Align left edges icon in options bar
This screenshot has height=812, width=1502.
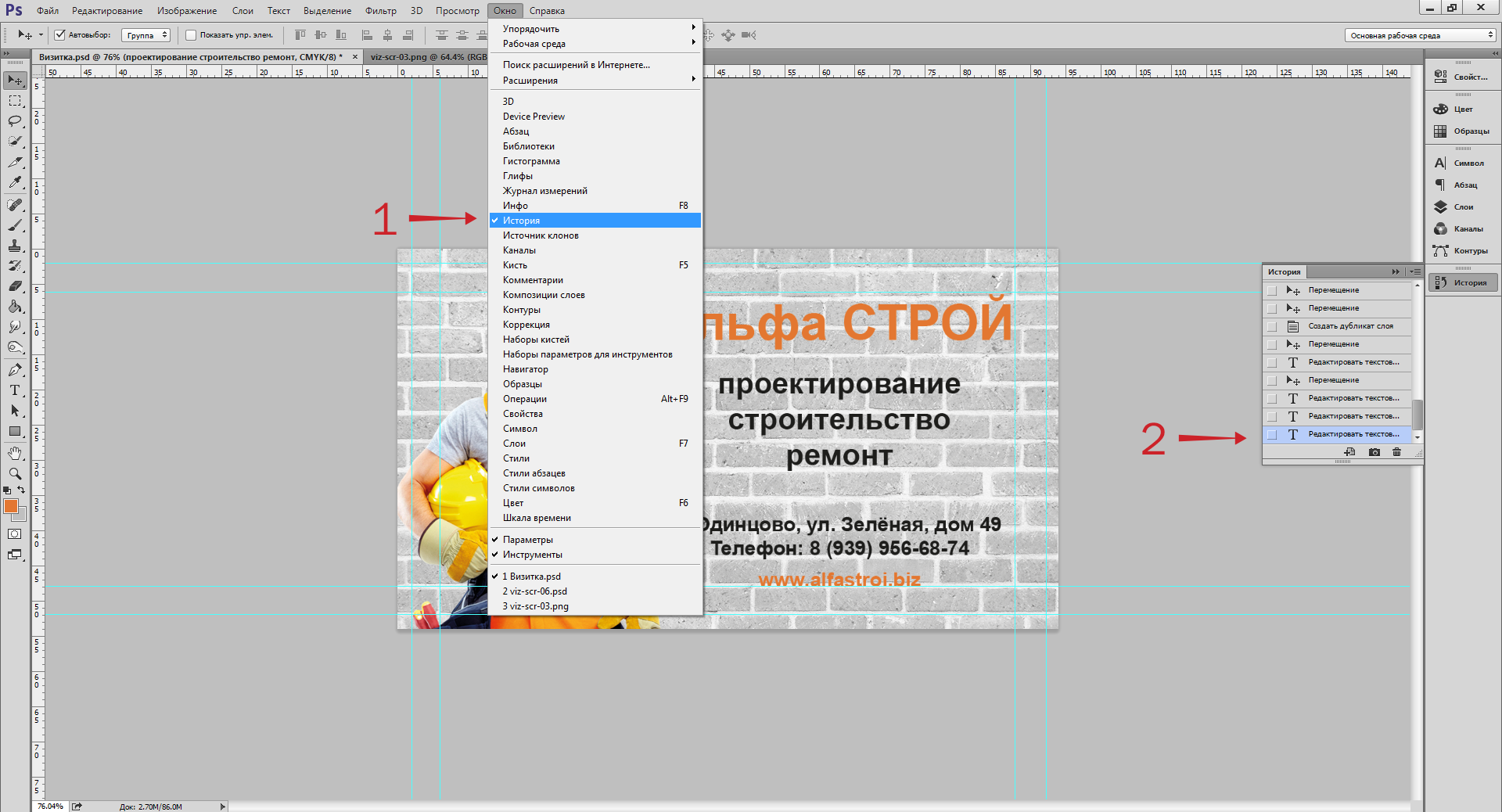click(x=367, y=35)
